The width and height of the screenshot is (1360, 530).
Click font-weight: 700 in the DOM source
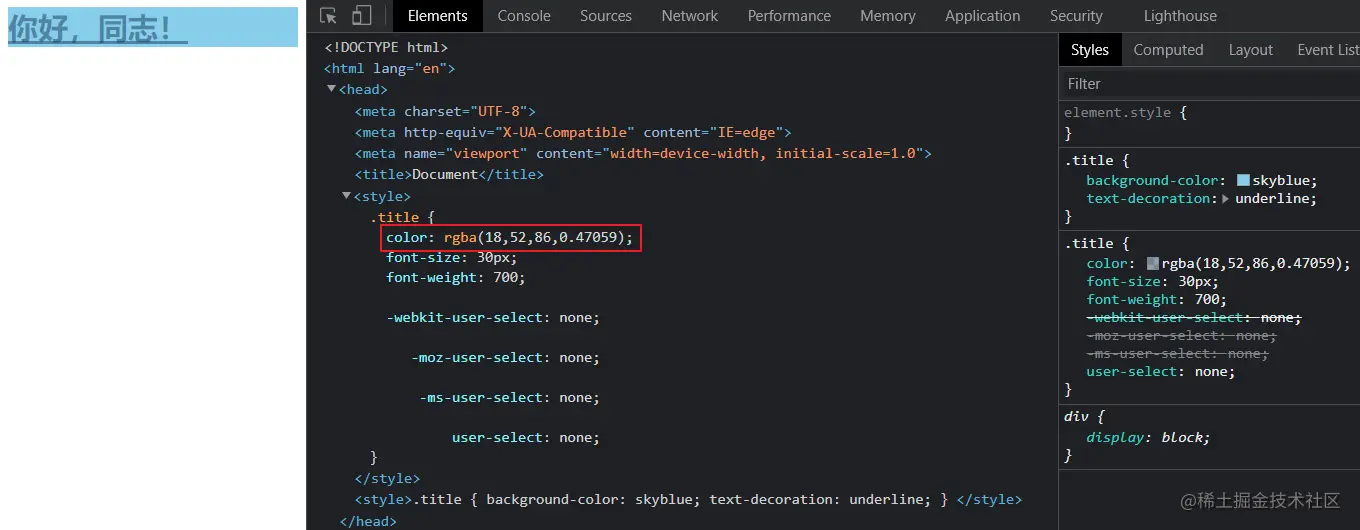point(455,277)
